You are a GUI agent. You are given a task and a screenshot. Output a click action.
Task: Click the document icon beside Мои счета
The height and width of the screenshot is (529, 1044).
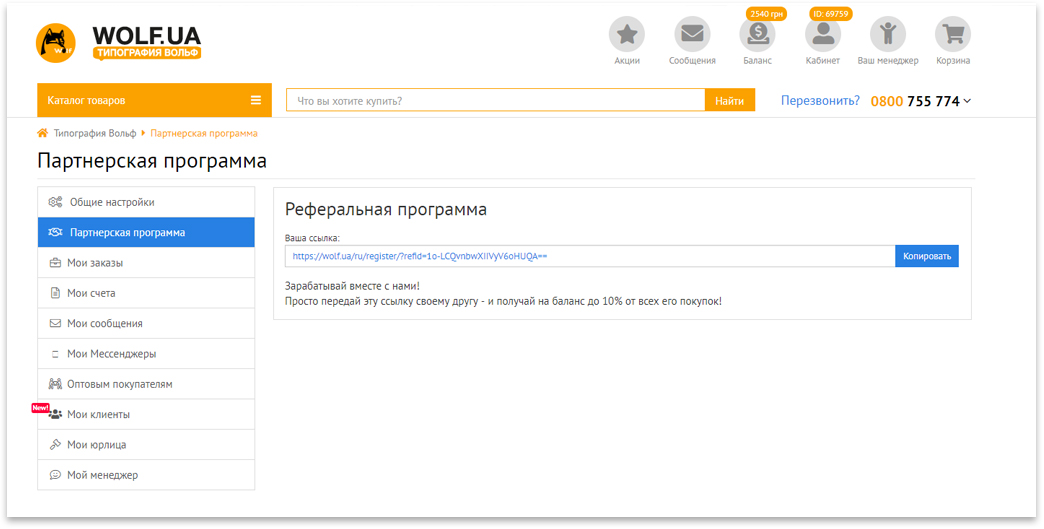[x=55, y=293]
